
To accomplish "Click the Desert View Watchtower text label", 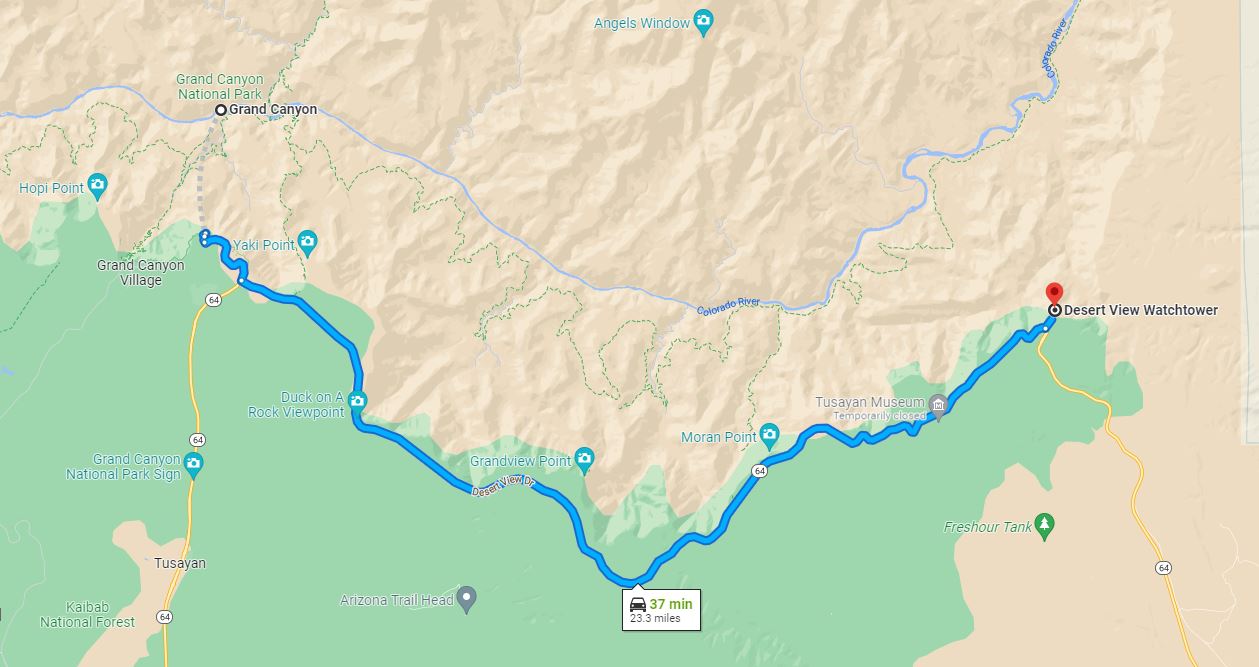I will (x=1141, y=310).
